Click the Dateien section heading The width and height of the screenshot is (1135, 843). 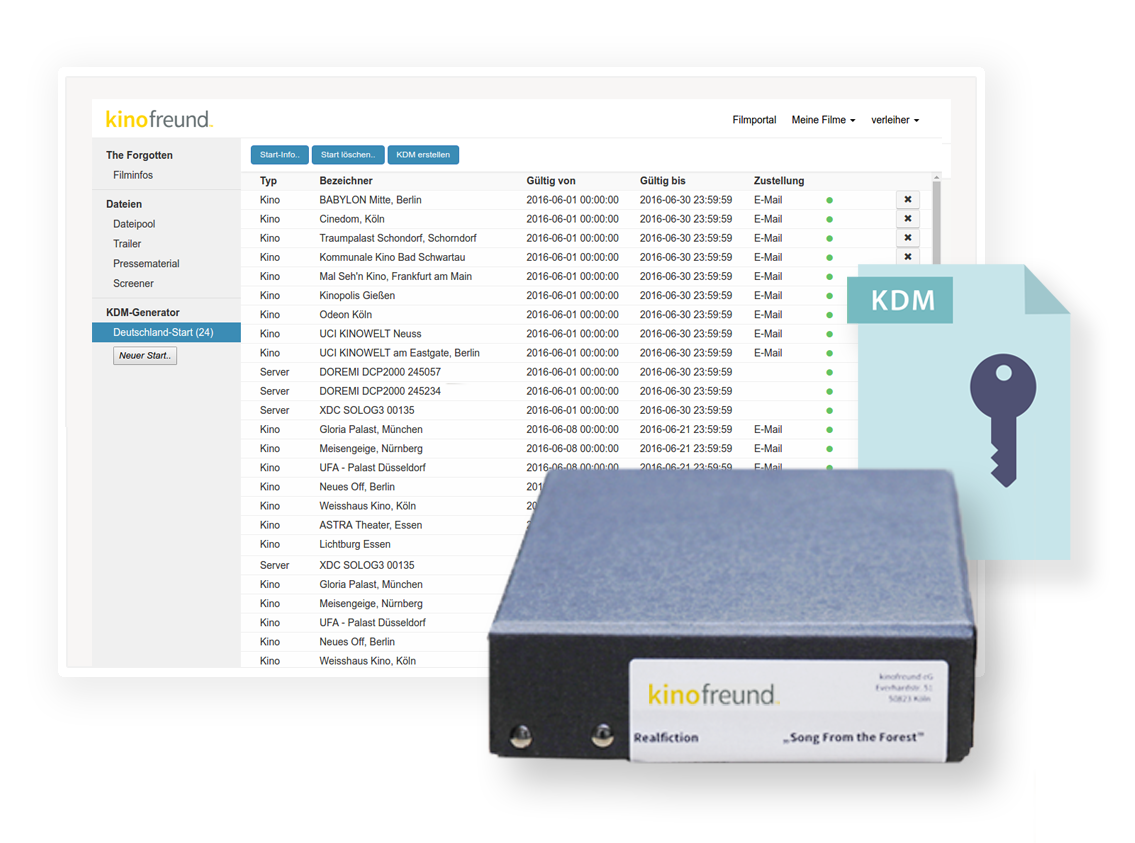124,204
